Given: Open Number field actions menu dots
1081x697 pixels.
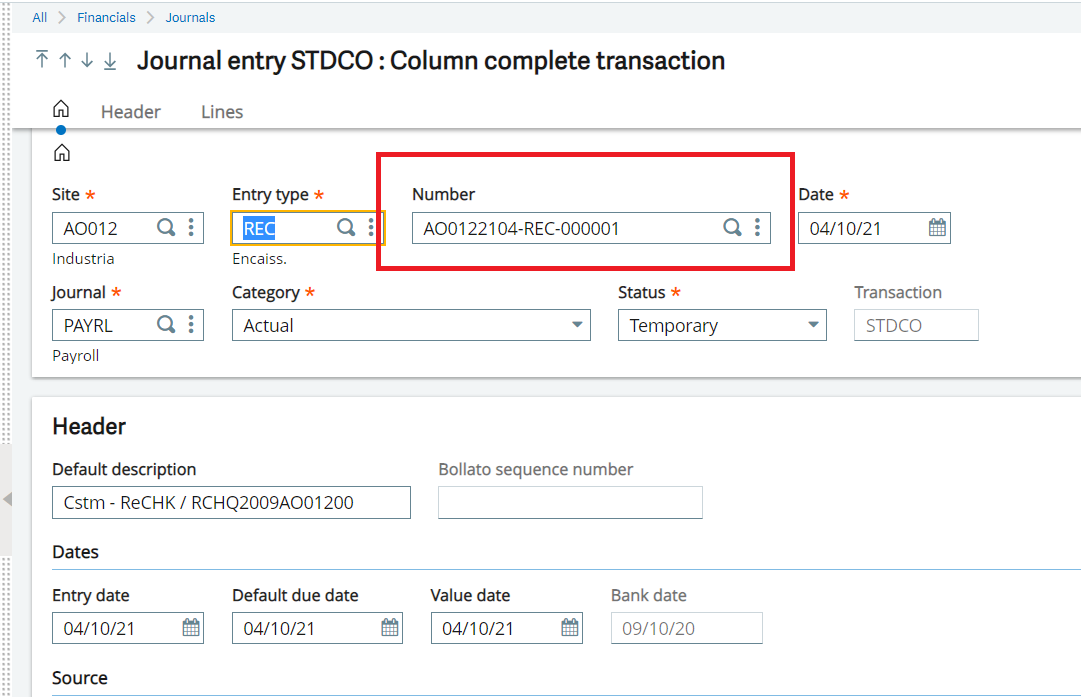Looking at the screenshot, I should (x=757, y=228).
